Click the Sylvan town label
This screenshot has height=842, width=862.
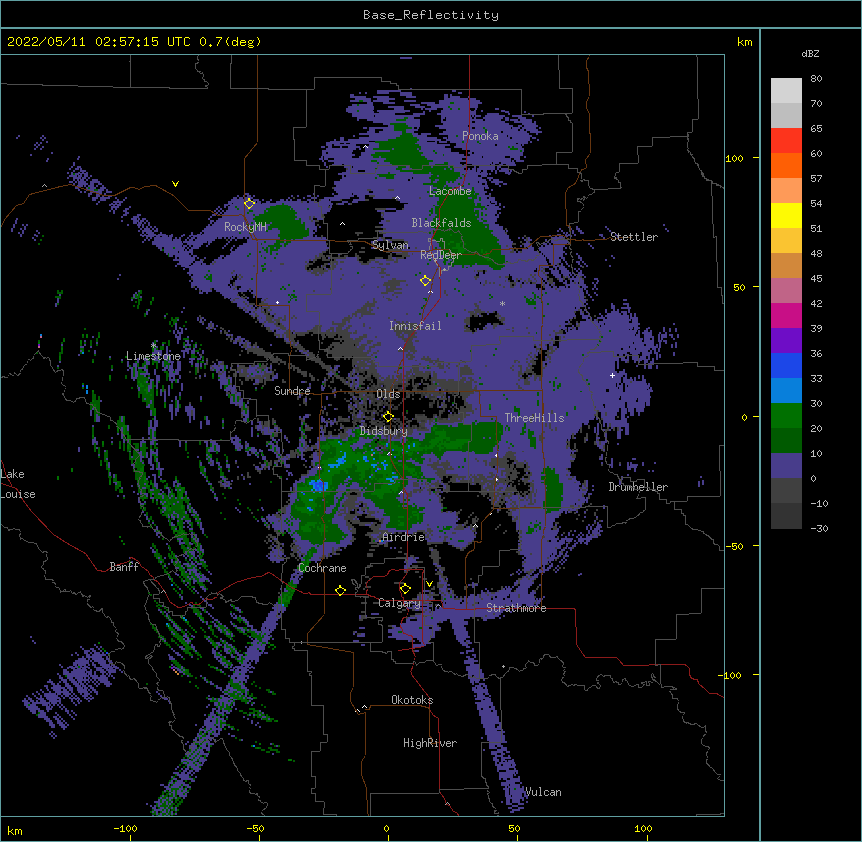[390, 245]
